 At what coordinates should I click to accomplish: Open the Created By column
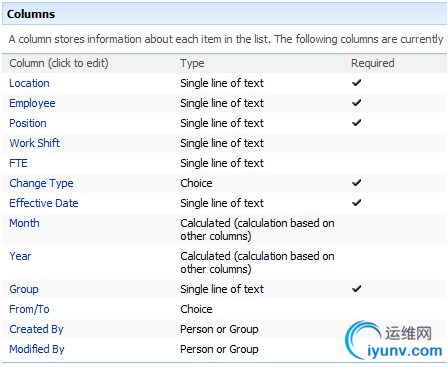(36, 329)
